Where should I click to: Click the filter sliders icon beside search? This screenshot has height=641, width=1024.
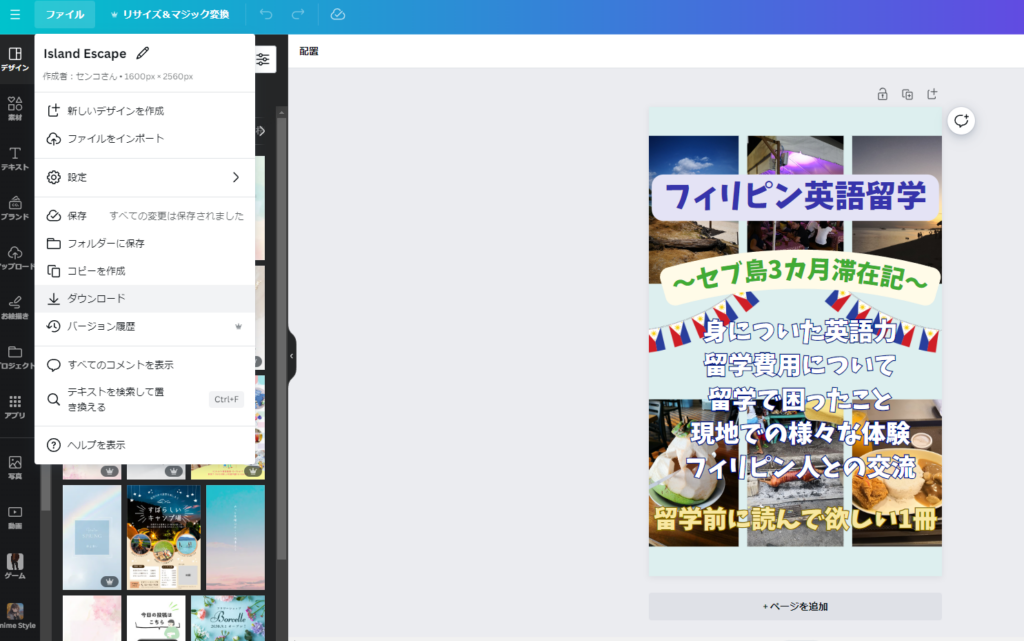pyautogui.click(x=263, y=59)
